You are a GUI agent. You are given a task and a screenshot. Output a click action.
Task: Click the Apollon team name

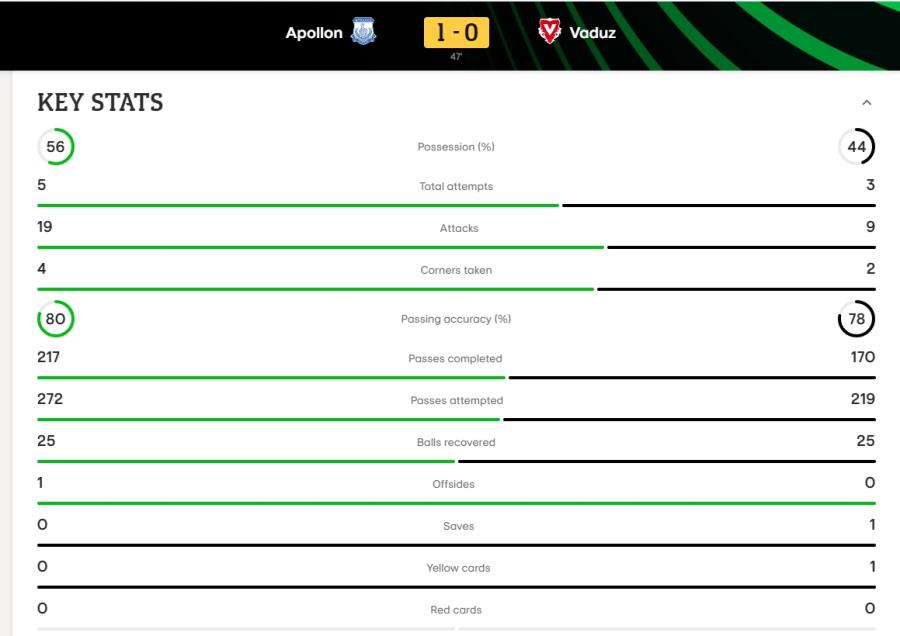click(314, 33)
